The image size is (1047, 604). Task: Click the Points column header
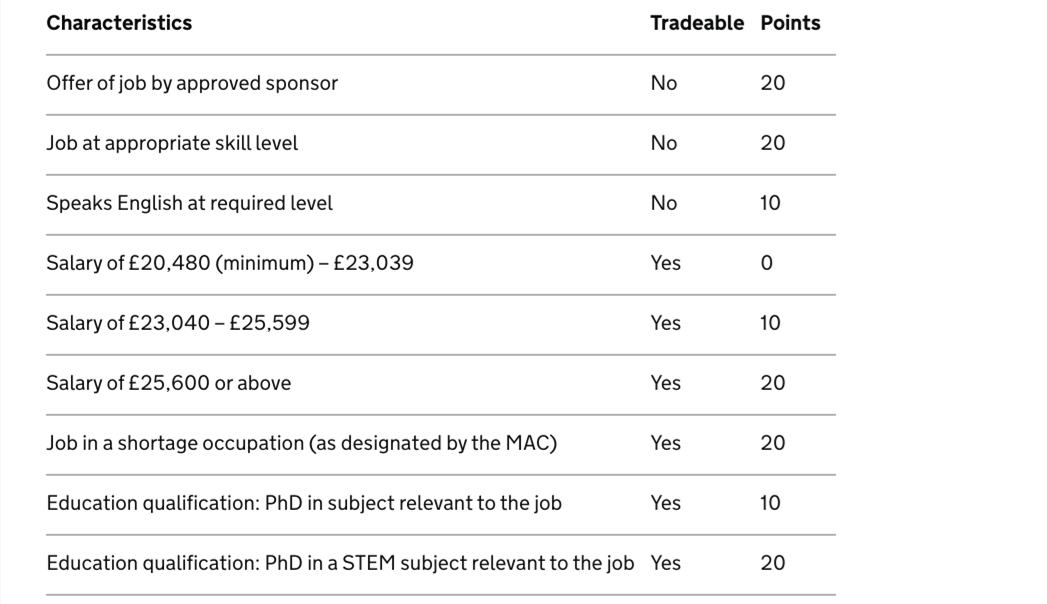(791, 23)
